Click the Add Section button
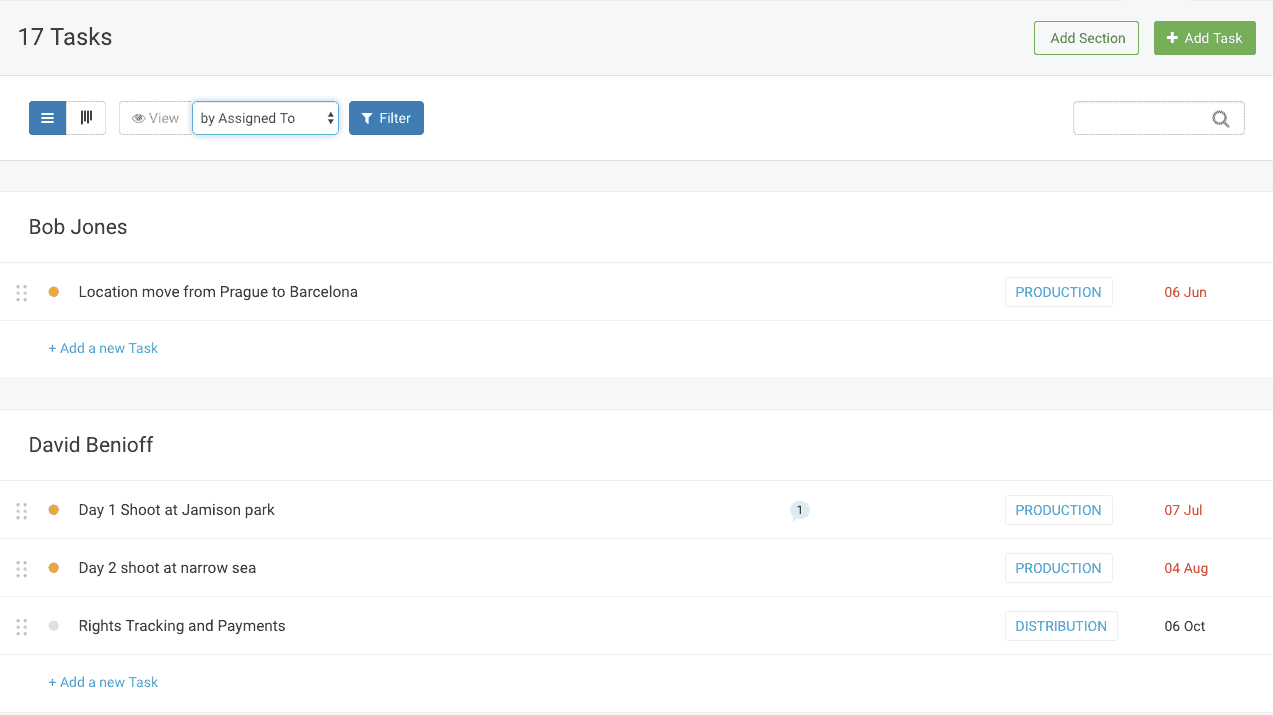The image size is (1273, 715). coord(1086,37)
